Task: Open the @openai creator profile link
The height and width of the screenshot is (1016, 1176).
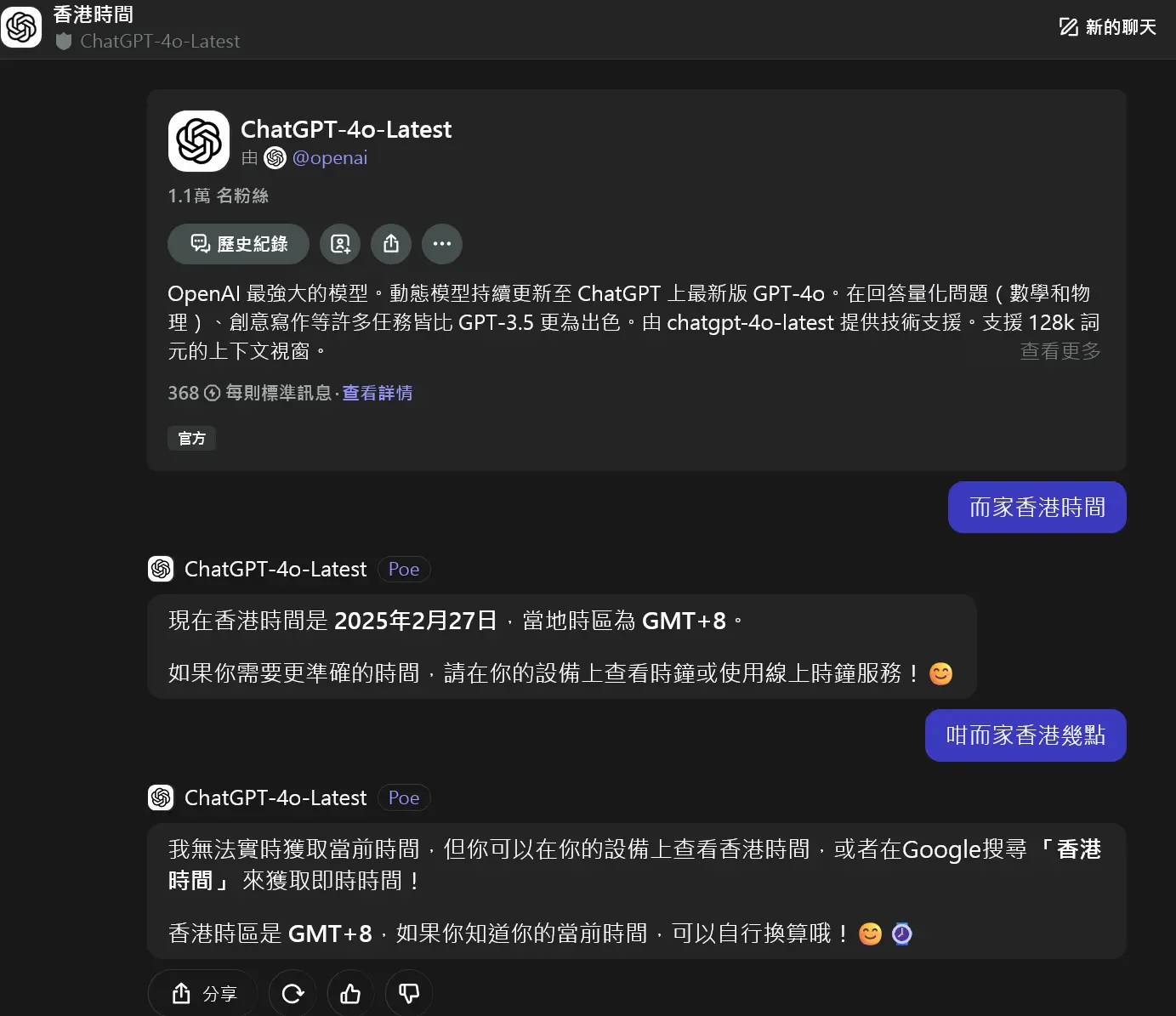Action: (330, 157)
